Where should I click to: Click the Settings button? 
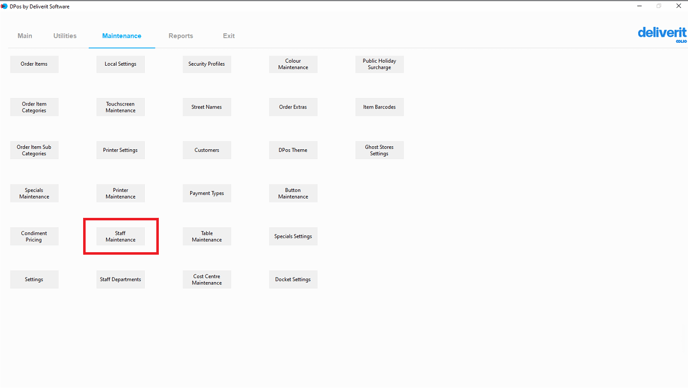[34, 280]
